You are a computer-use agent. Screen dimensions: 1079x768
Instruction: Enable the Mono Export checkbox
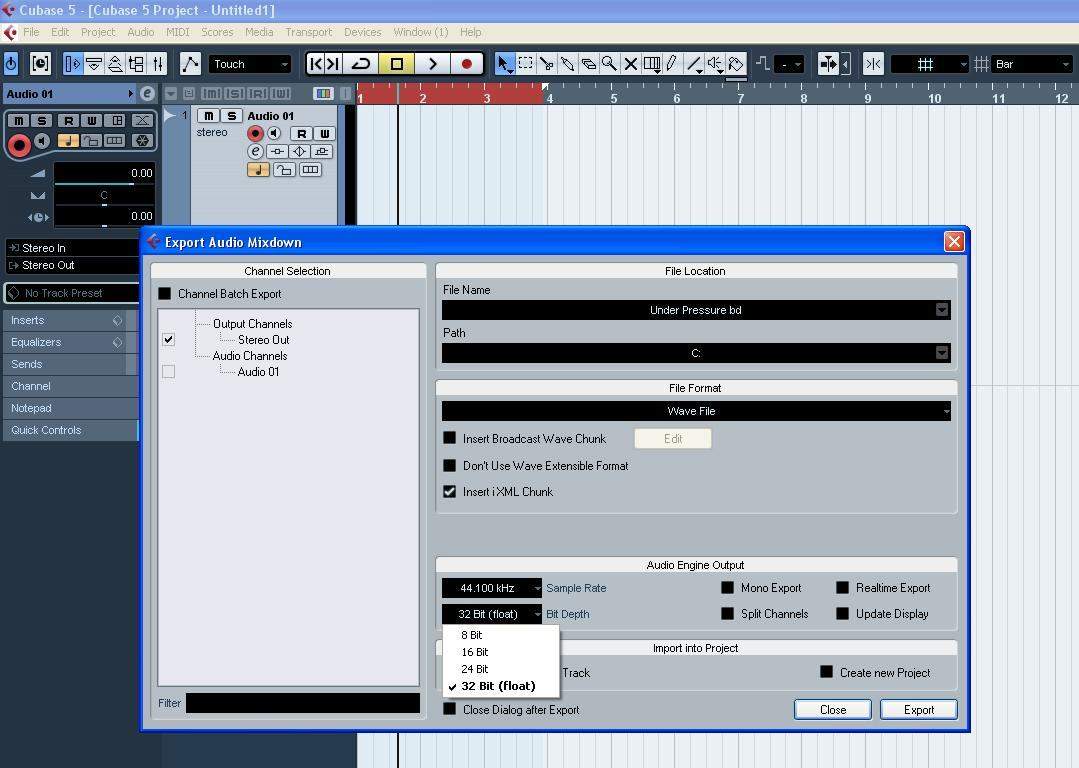(x=728, y=588)
